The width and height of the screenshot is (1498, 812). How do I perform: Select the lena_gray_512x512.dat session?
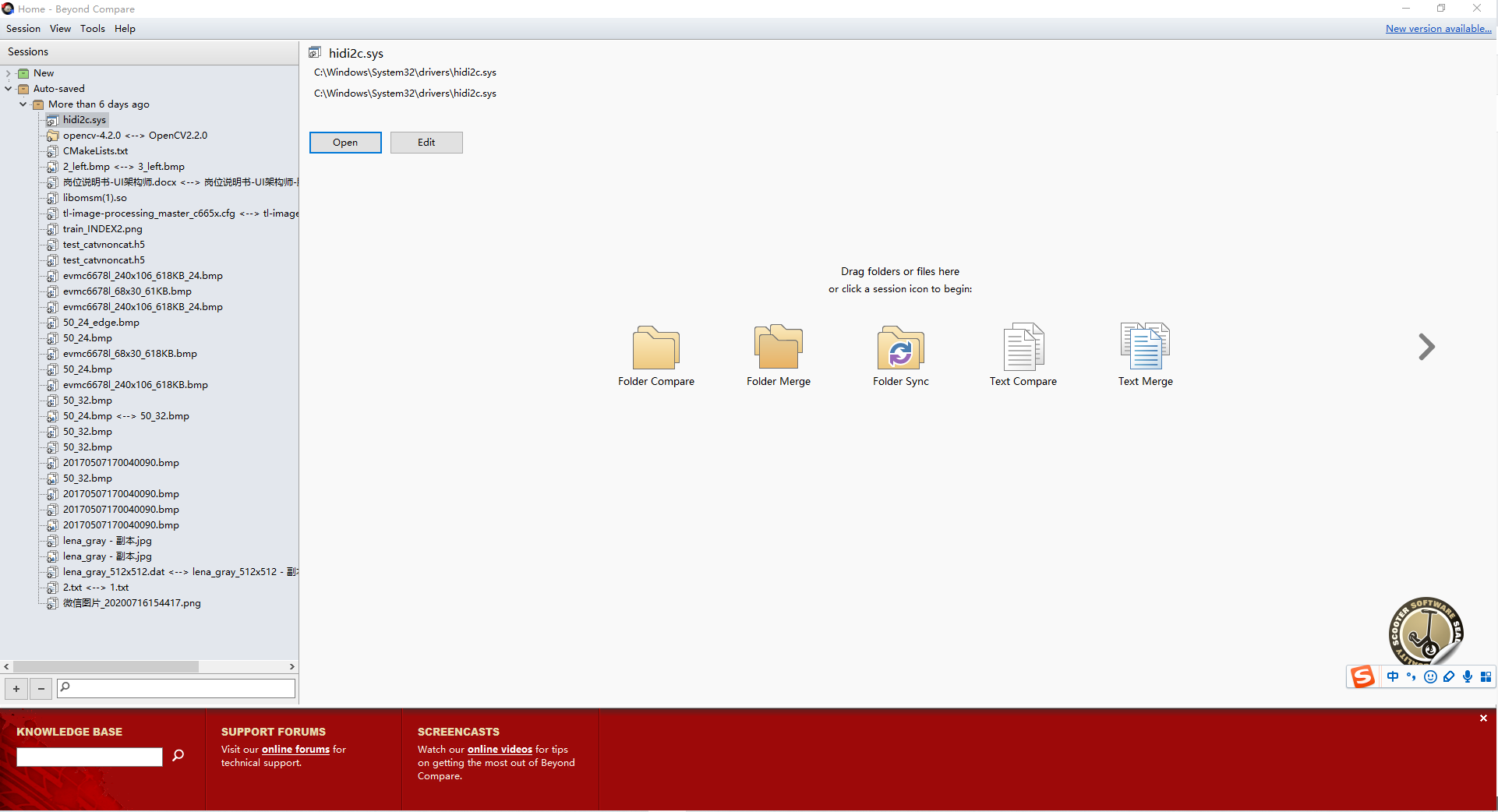[180, 572]
